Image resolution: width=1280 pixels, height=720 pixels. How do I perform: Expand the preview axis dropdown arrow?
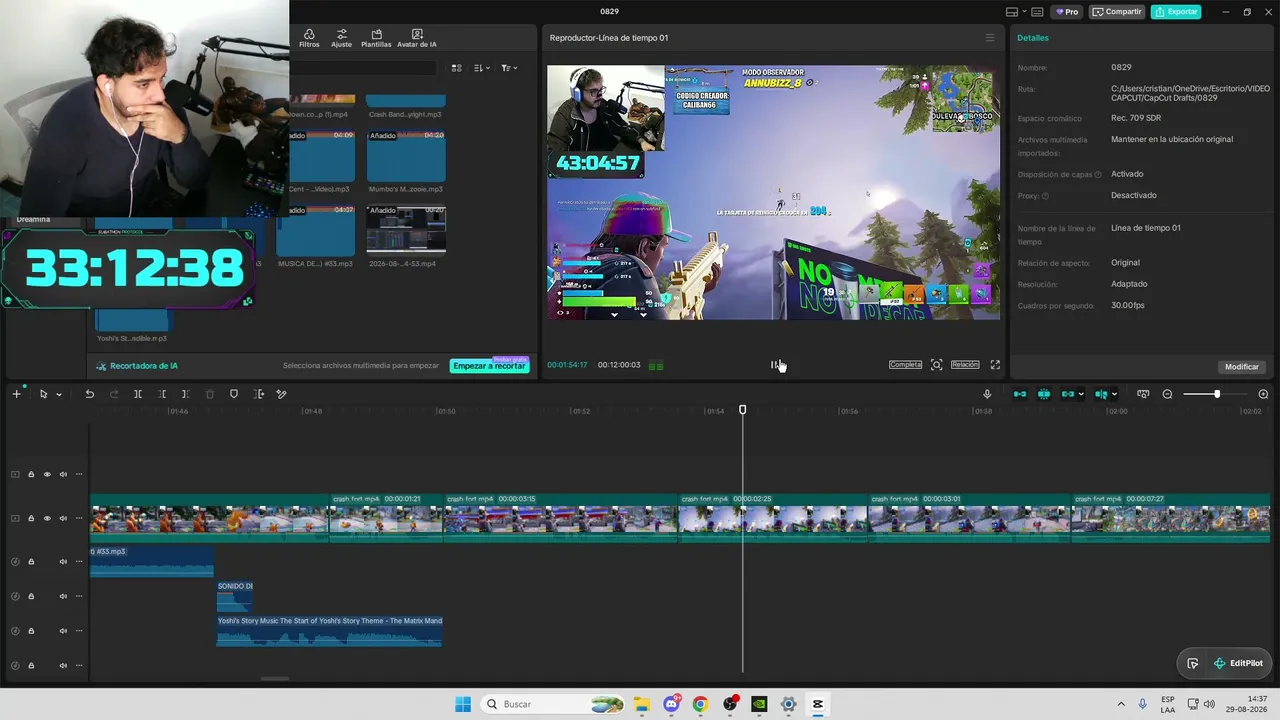pyautogui.click(x=1115, y=394)
